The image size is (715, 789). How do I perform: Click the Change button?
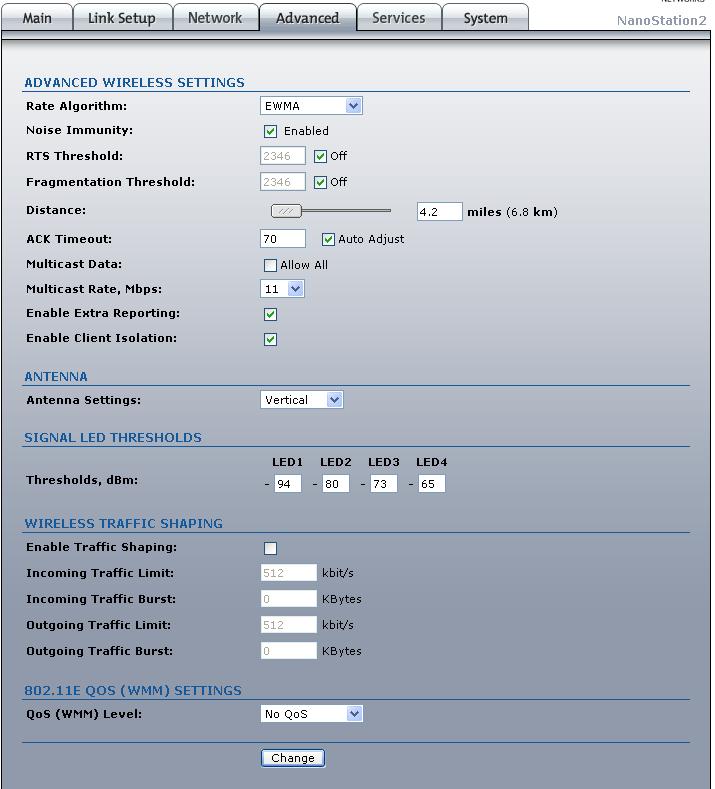click(293, 758)
